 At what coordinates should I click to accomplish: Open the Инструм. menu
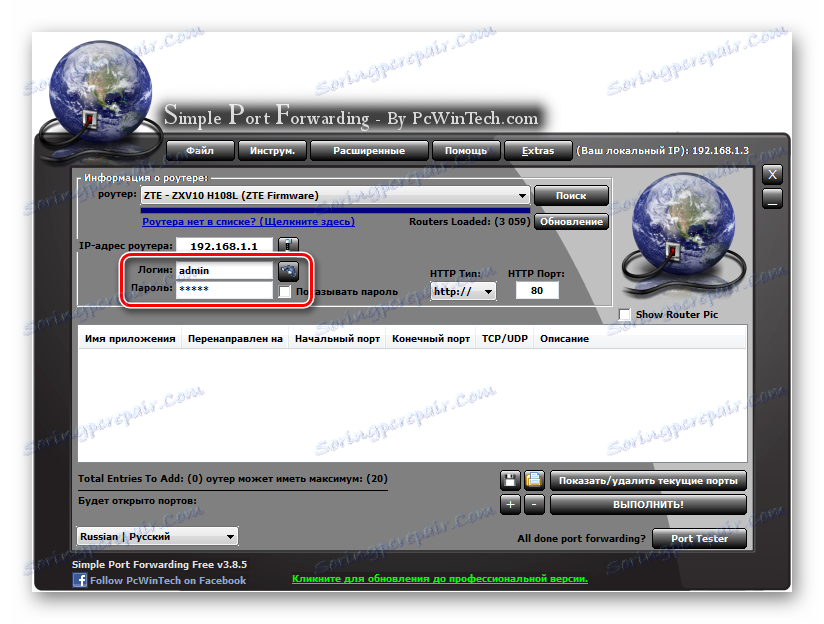(272, 150)
